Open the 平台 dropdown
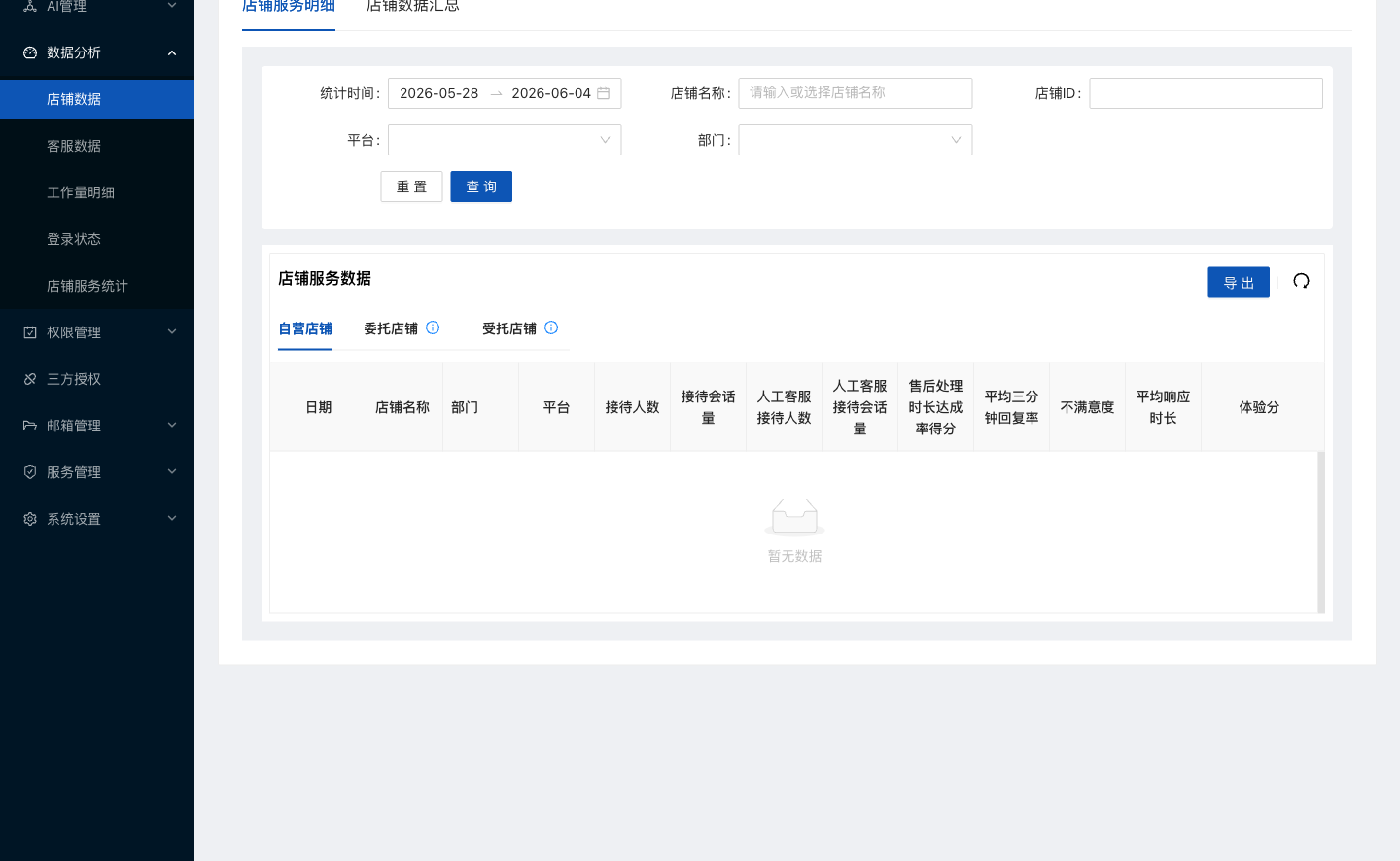The width and height of the screenshot is (1400, 861). click(505, 140)
